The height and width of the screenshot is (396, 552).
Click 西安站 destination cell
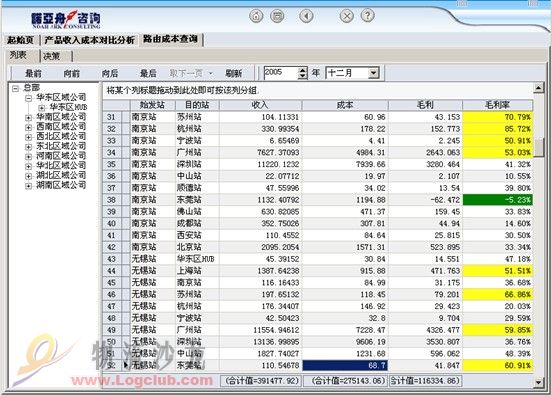click(x=197, y=235)
